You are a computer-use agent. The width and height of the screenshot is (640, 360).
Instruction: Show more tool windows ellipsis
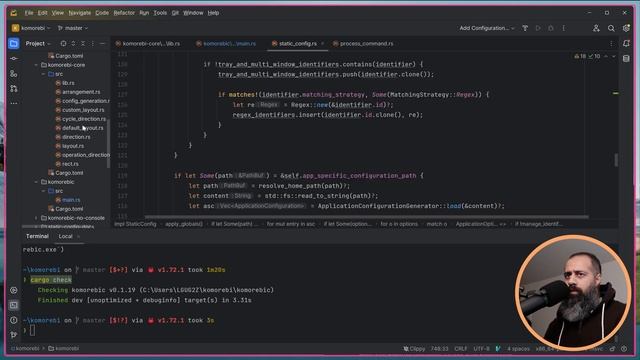pyautogui.click(x=13, y=103)
